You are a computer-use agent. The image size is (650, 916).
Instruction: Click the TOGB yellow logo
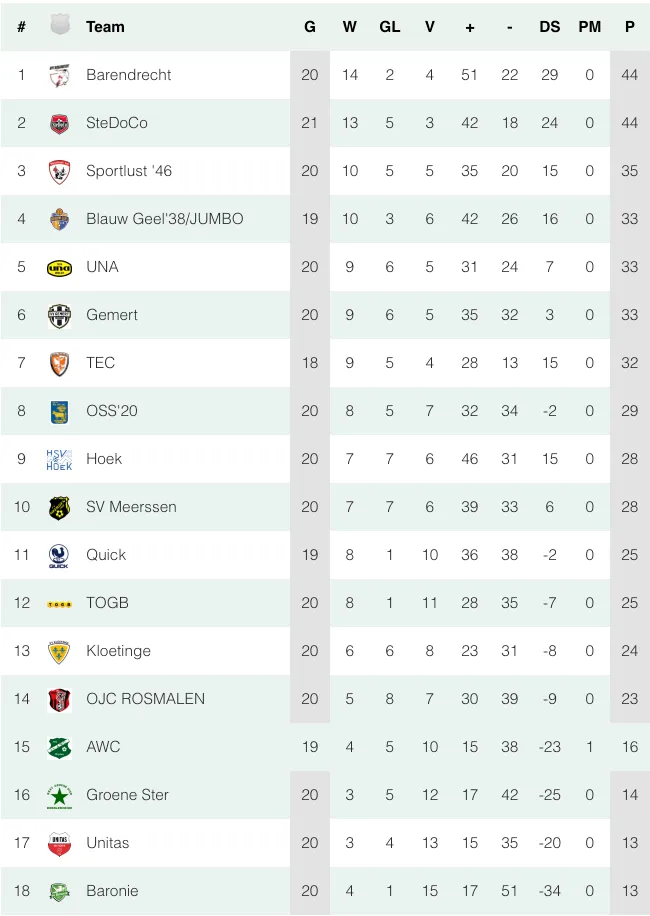coord(59,603)
